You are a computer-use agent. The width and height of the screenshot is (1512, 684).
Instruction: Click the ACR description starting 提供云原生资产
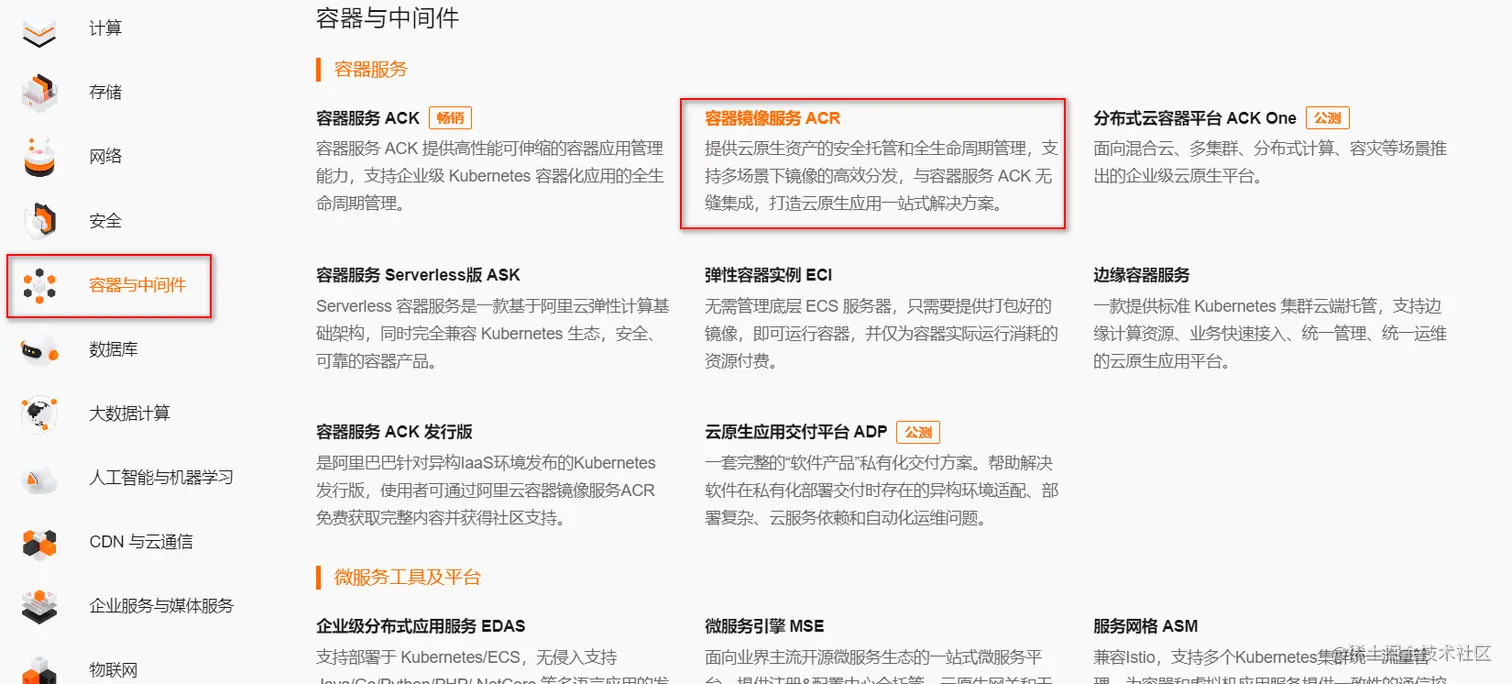coord(881,176)
